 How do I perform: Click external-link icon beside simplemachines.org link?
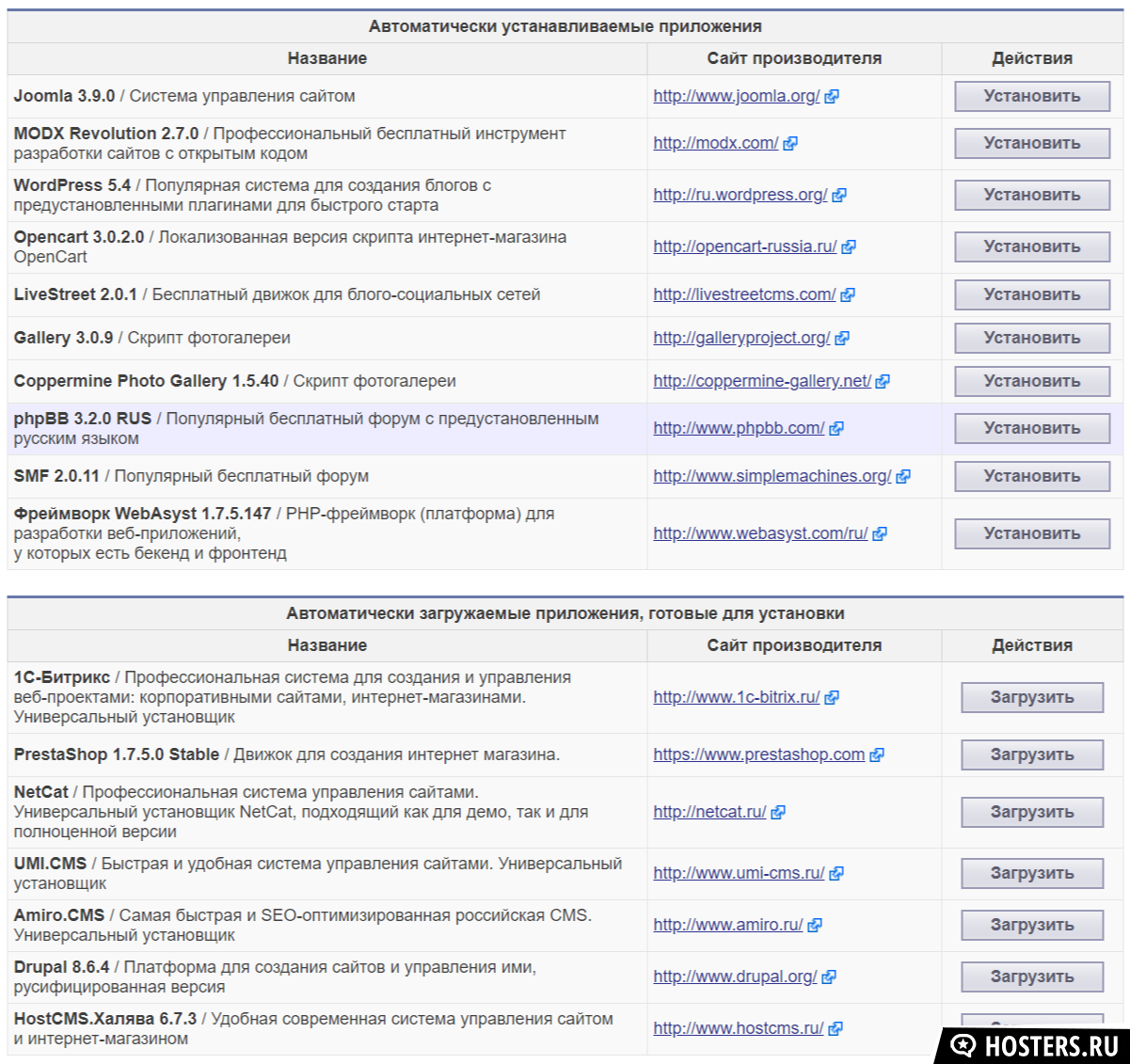[x=903, y=477]
